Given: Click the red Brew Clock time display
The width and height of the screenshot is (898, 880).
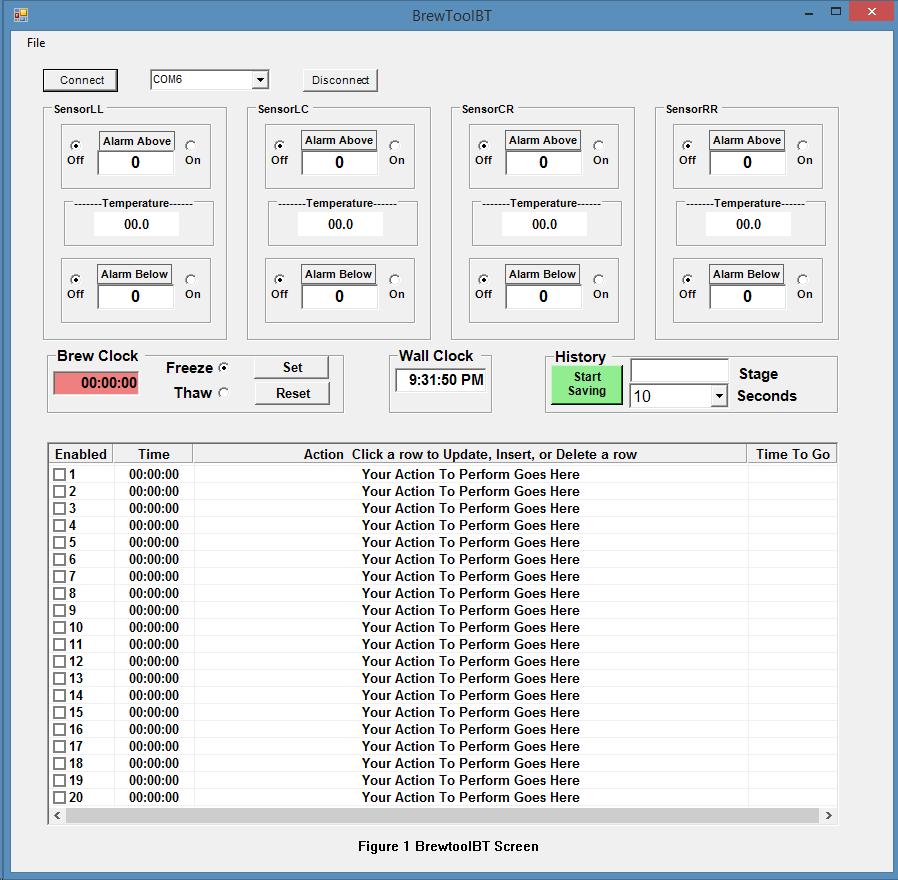Looking at the screenshot, I should [x=97, y=383].
